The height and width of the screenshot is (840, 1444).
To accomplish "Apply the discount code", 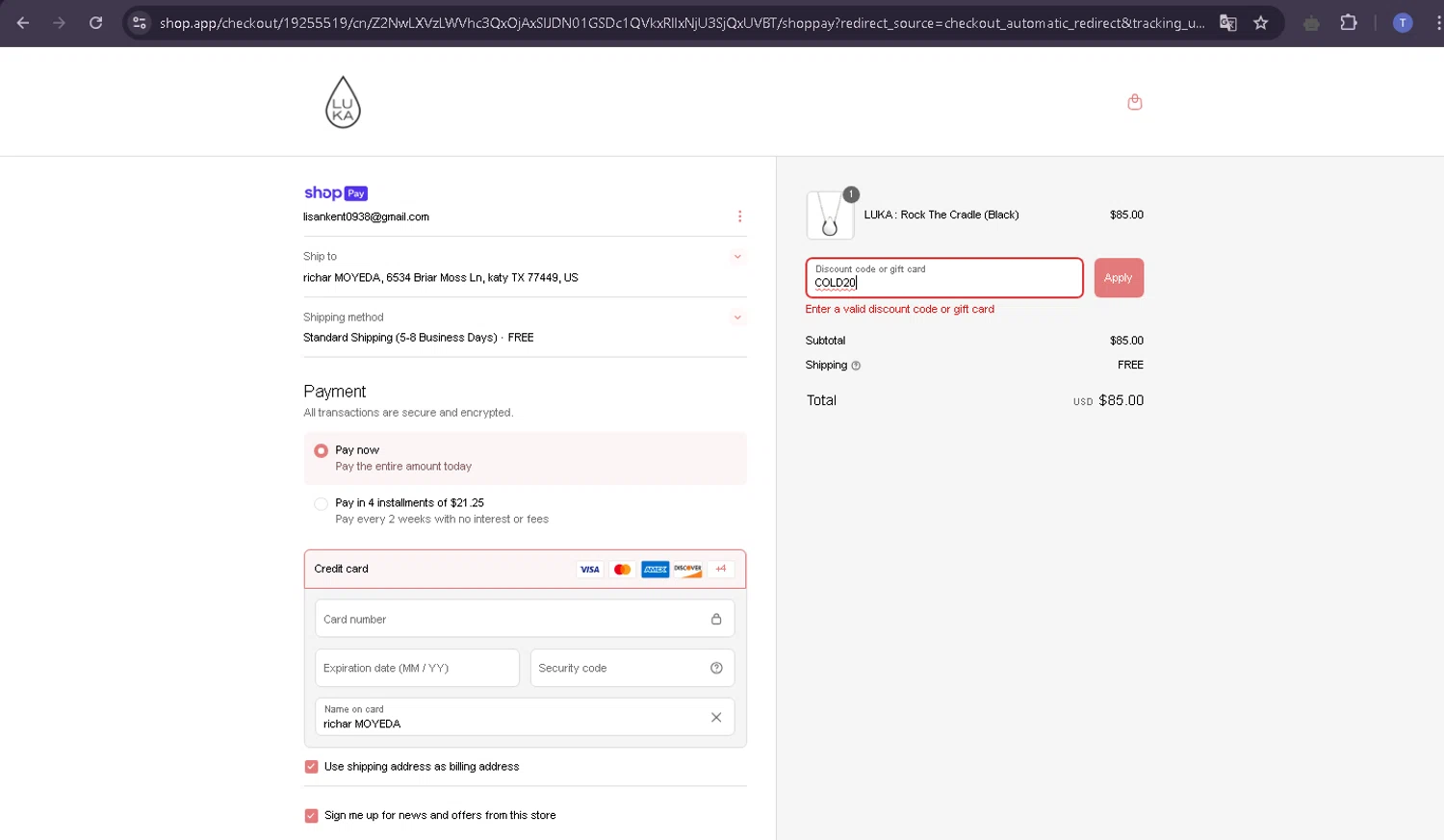I will click(x=1119, y=278).
